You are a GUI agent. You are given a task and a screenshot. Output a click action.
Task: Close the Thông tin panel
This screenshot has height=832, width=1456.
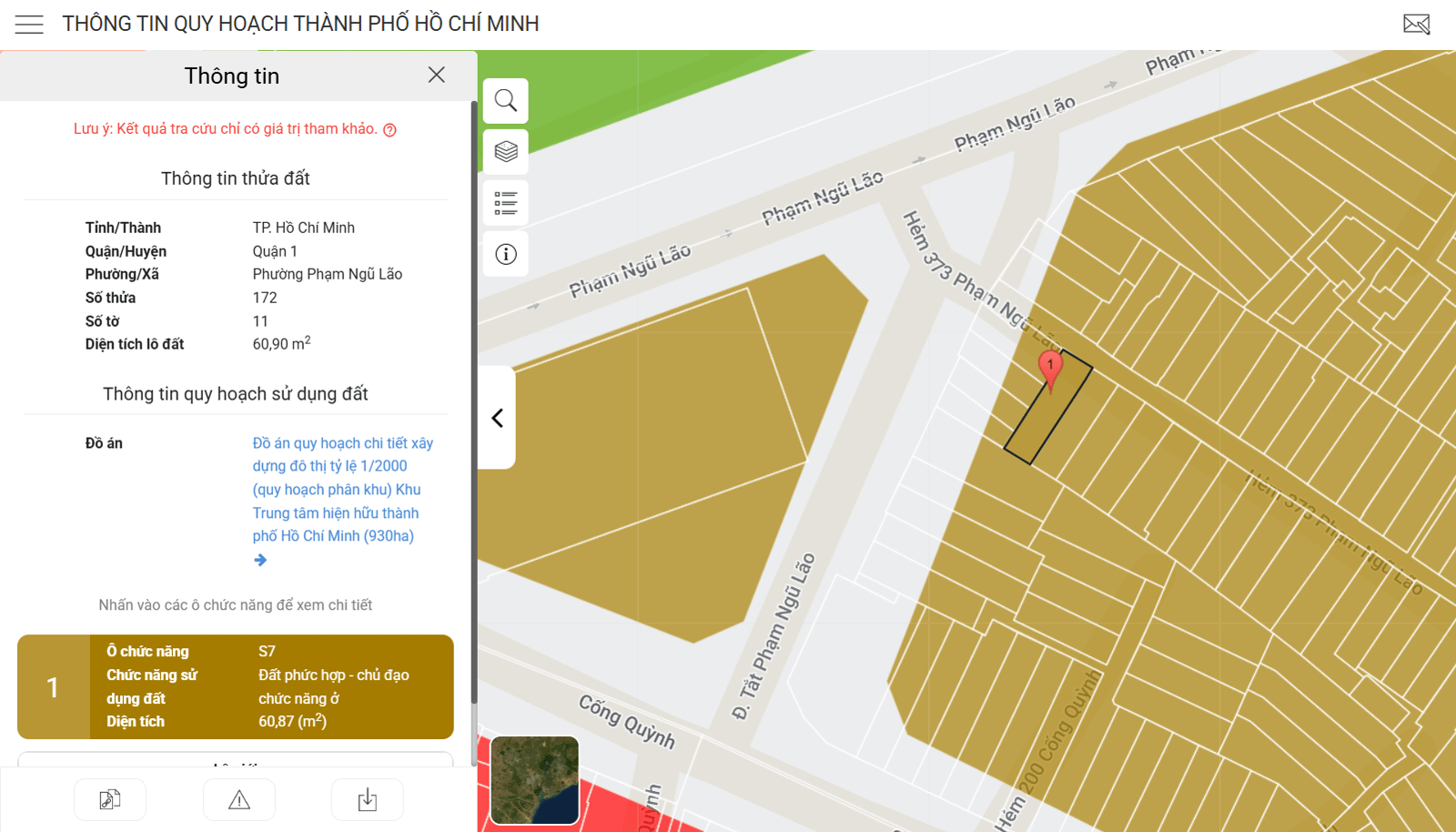pos(437,75)
